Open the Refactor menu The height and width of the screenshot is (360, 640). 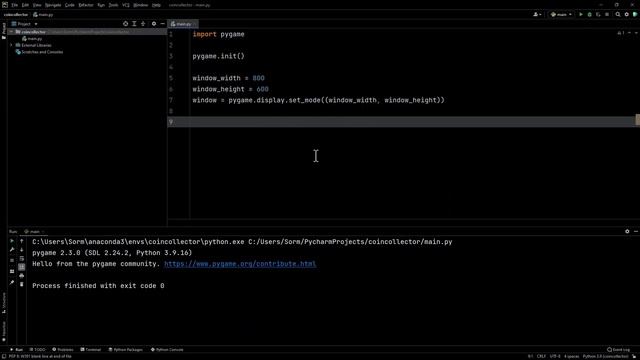86,5
